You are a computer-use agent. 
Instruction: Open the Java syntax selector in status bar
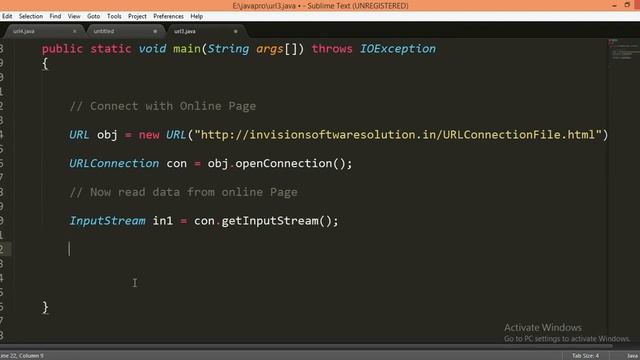(x=633, y=356)
